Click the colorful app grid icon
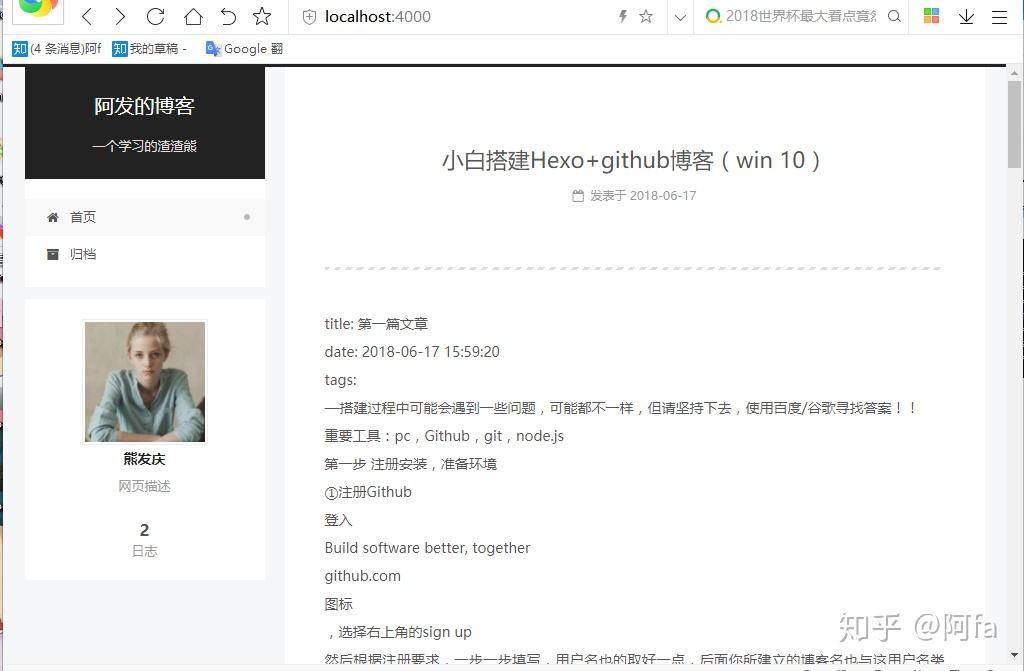Viewport: 1024px width, 671px height. coord(930,16)
